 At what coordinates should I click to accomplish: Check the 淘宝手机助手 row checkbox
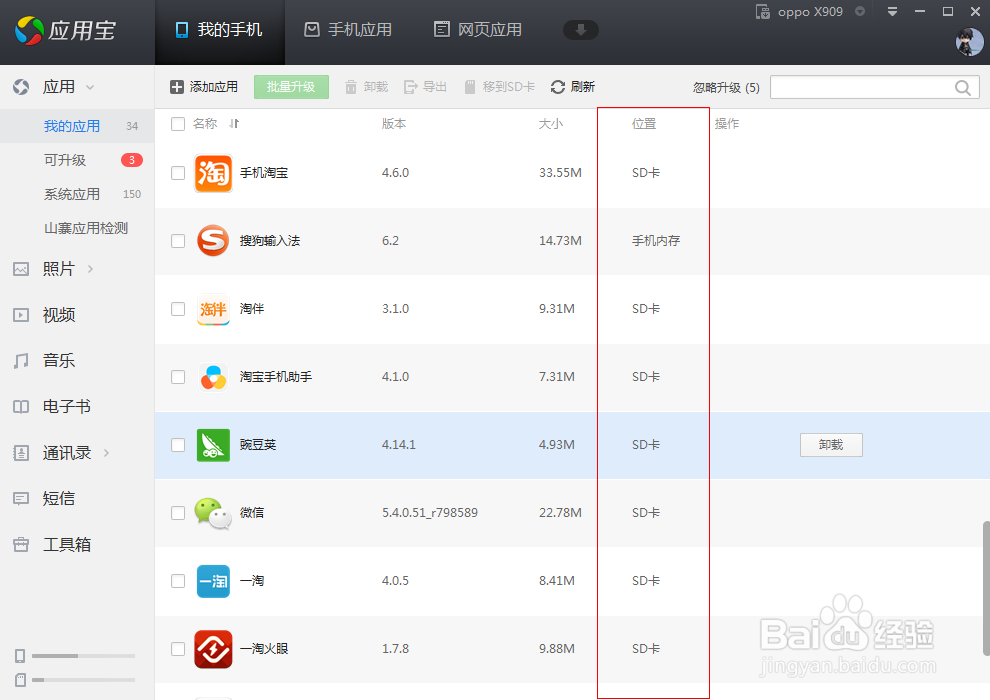(178, 377)
